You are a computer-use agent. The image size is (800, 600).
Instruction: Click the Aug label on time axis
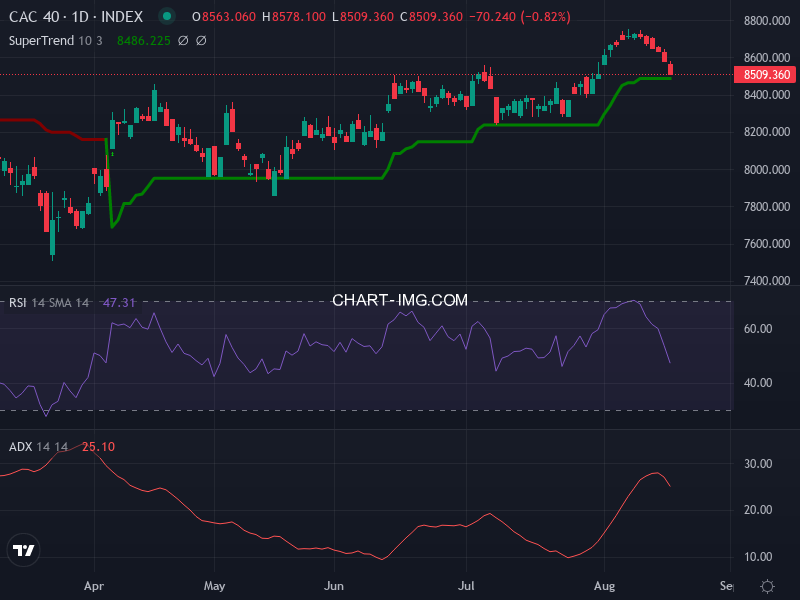(x=604, y=586)
